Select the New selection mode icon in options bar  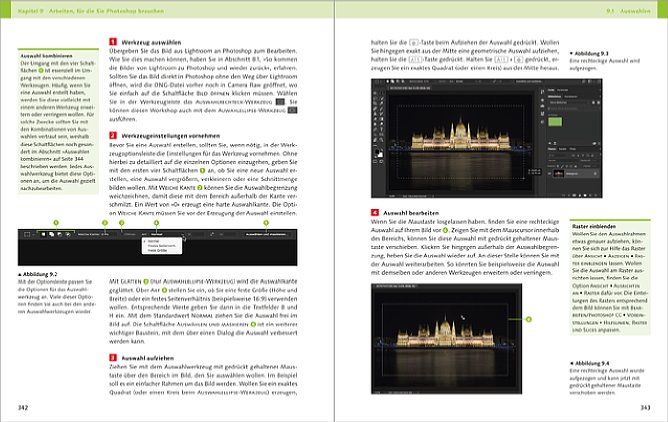pos(43,235)
